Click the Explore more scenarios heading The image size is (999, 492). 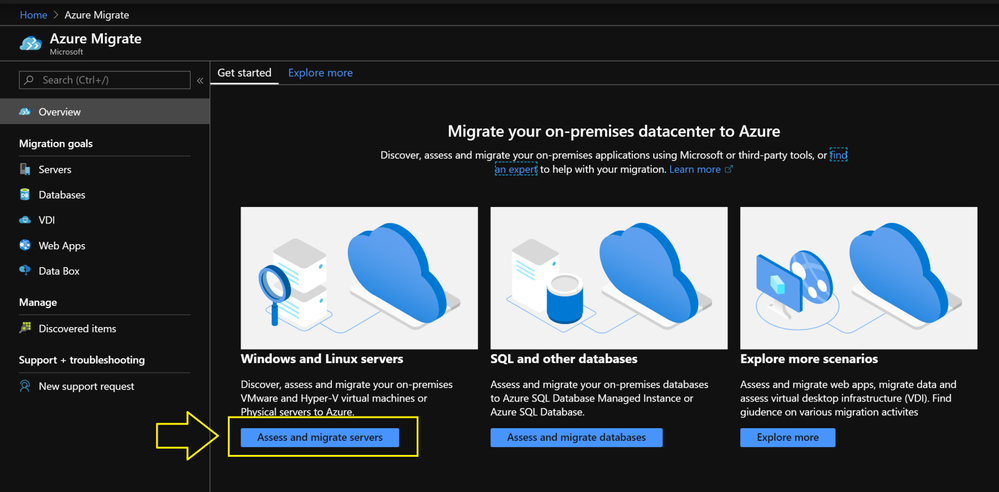click(809, 359)
